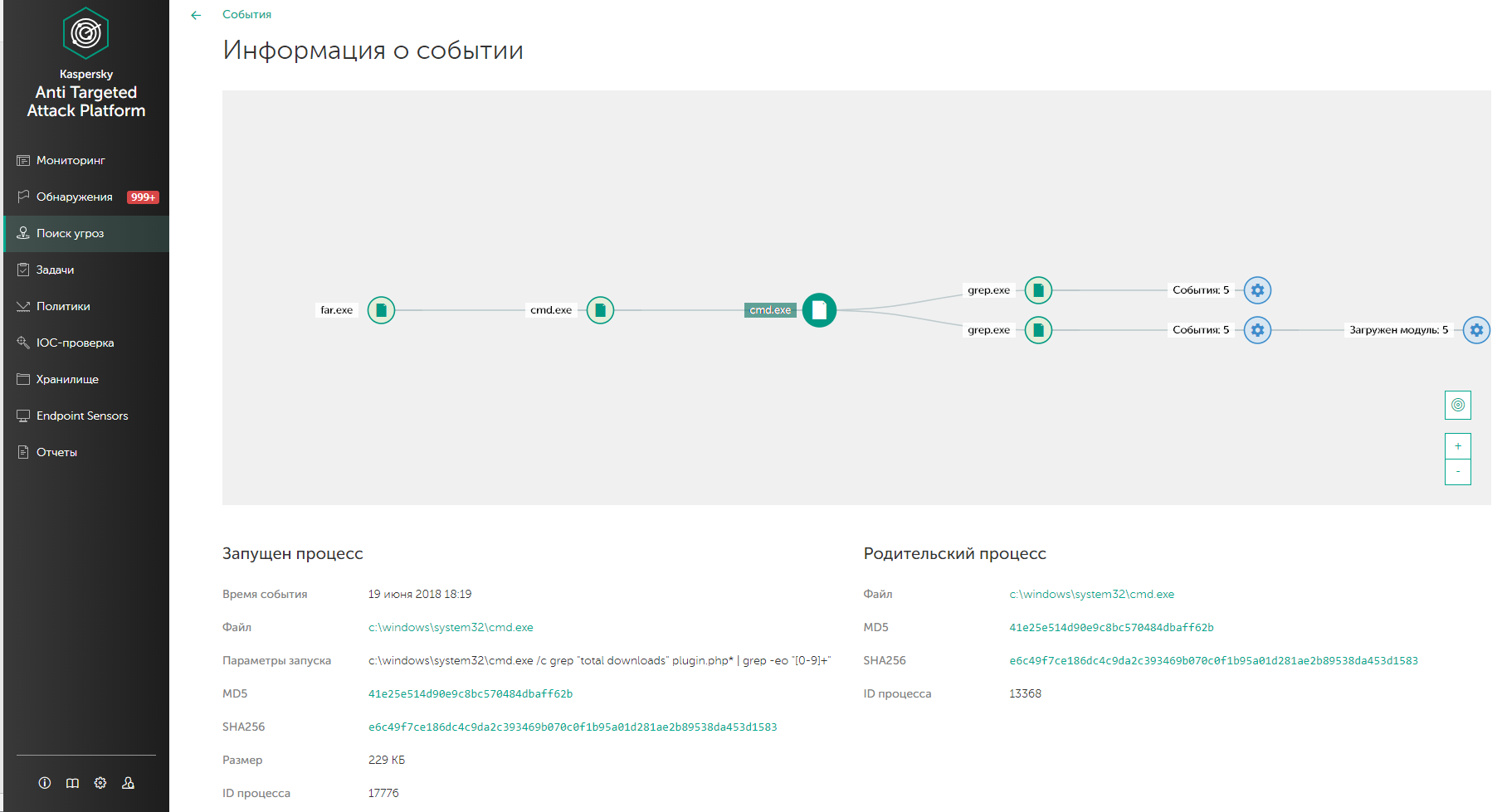Center the graph with the target icon
The image size is (1507, 812).
point(1458,405)
